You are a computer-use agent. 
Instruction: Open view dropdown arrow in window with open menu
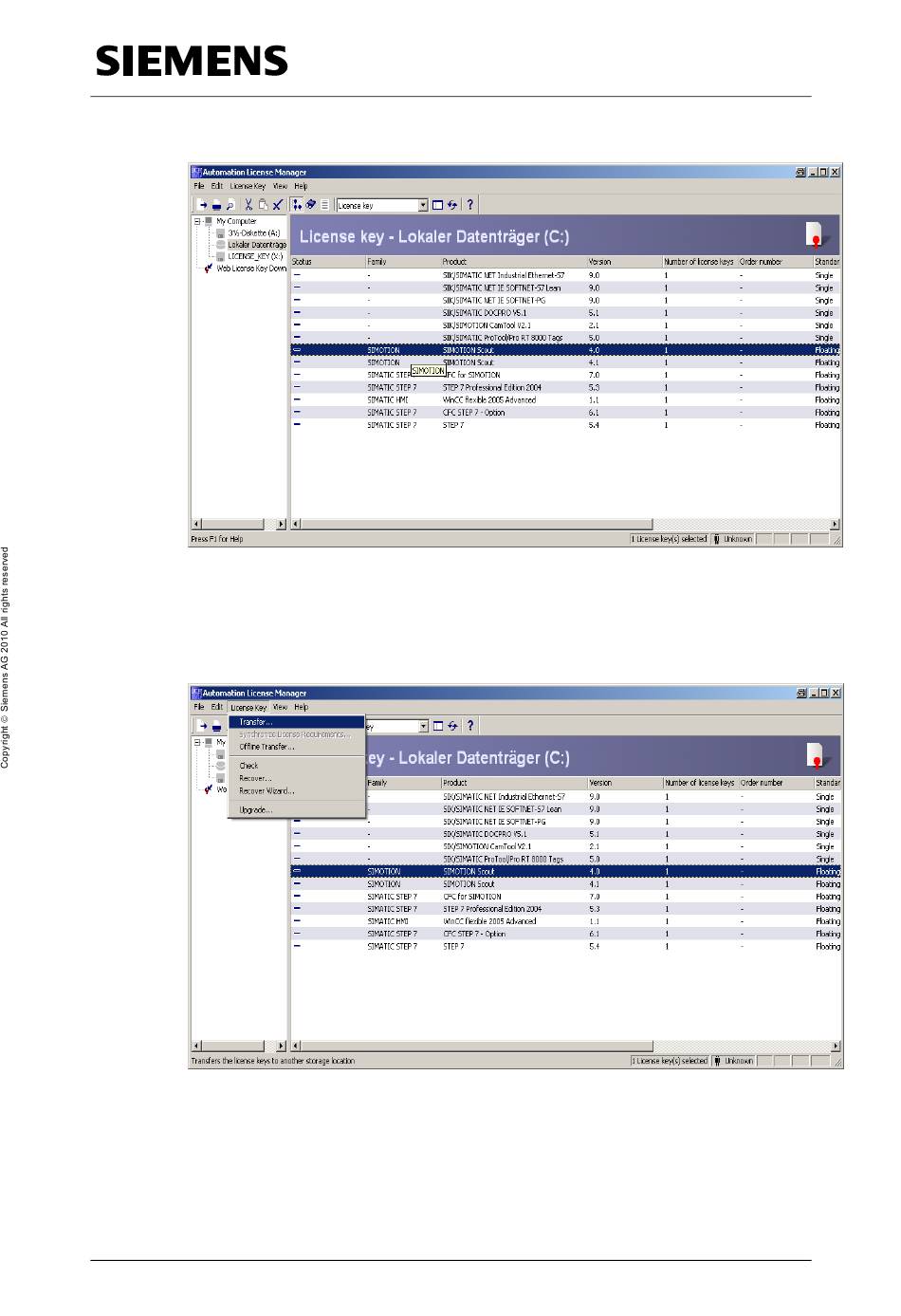pyautogui.click(x=424, y=726)
